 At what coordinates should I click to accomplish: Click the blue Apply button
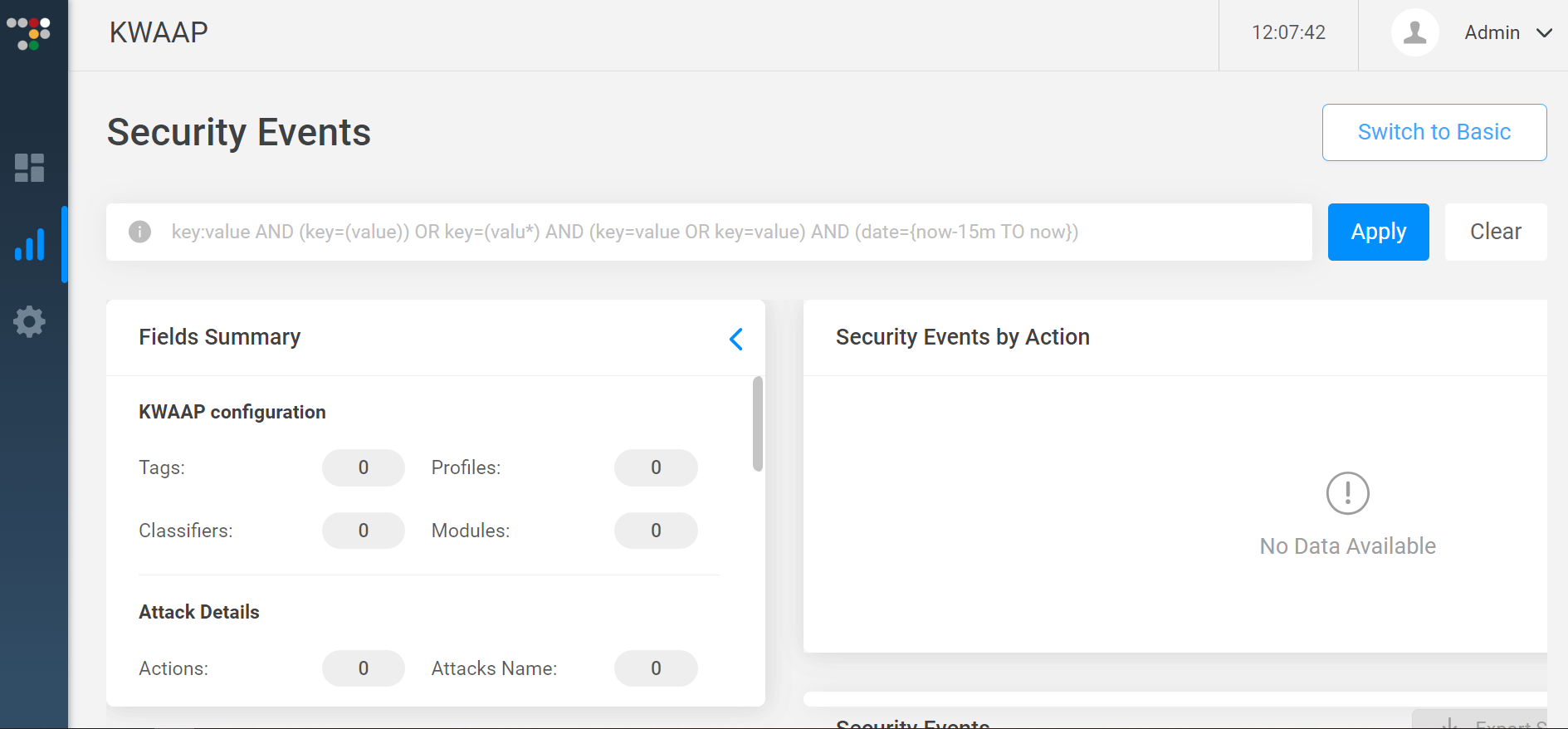(x=1378, y=232)
